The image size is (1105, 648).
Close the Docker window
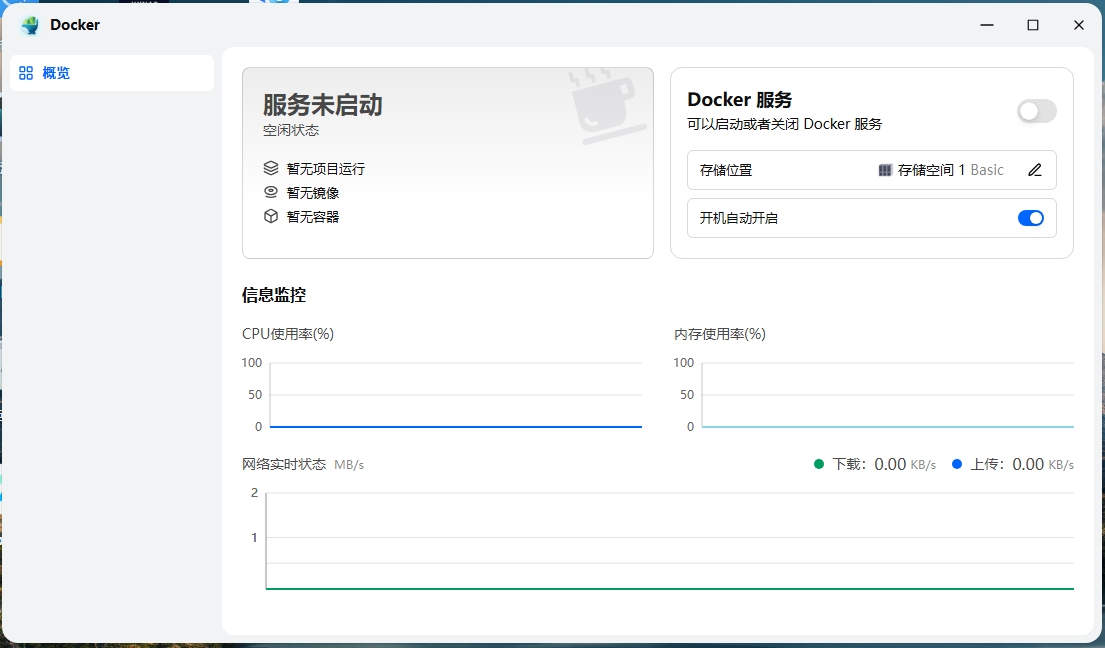coord(1079,25)
